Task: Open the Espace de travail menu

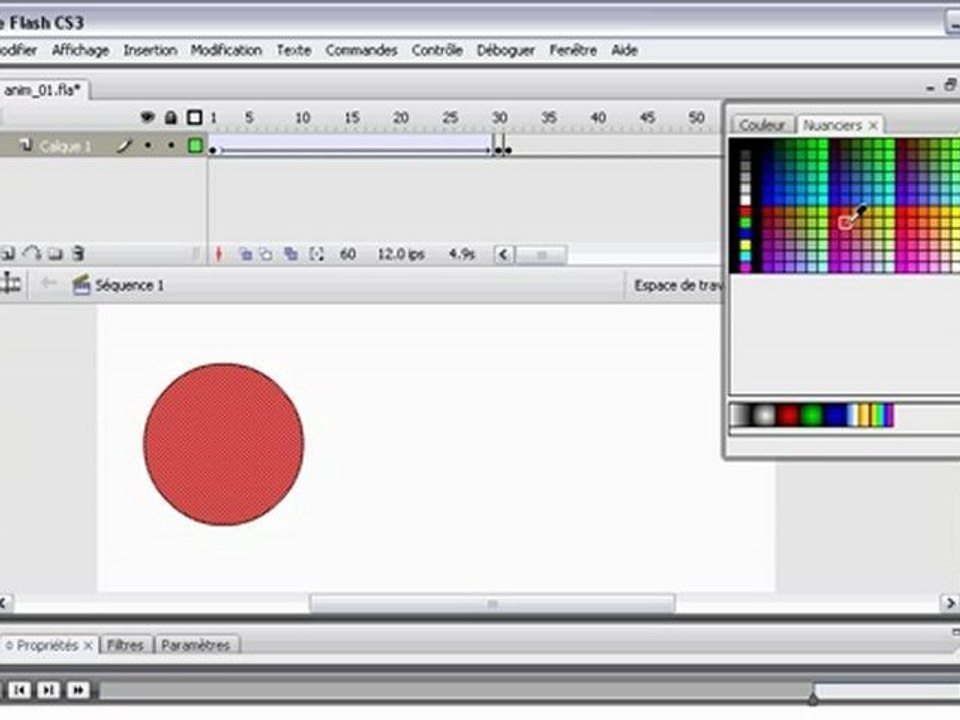Action: coord(678,285)
